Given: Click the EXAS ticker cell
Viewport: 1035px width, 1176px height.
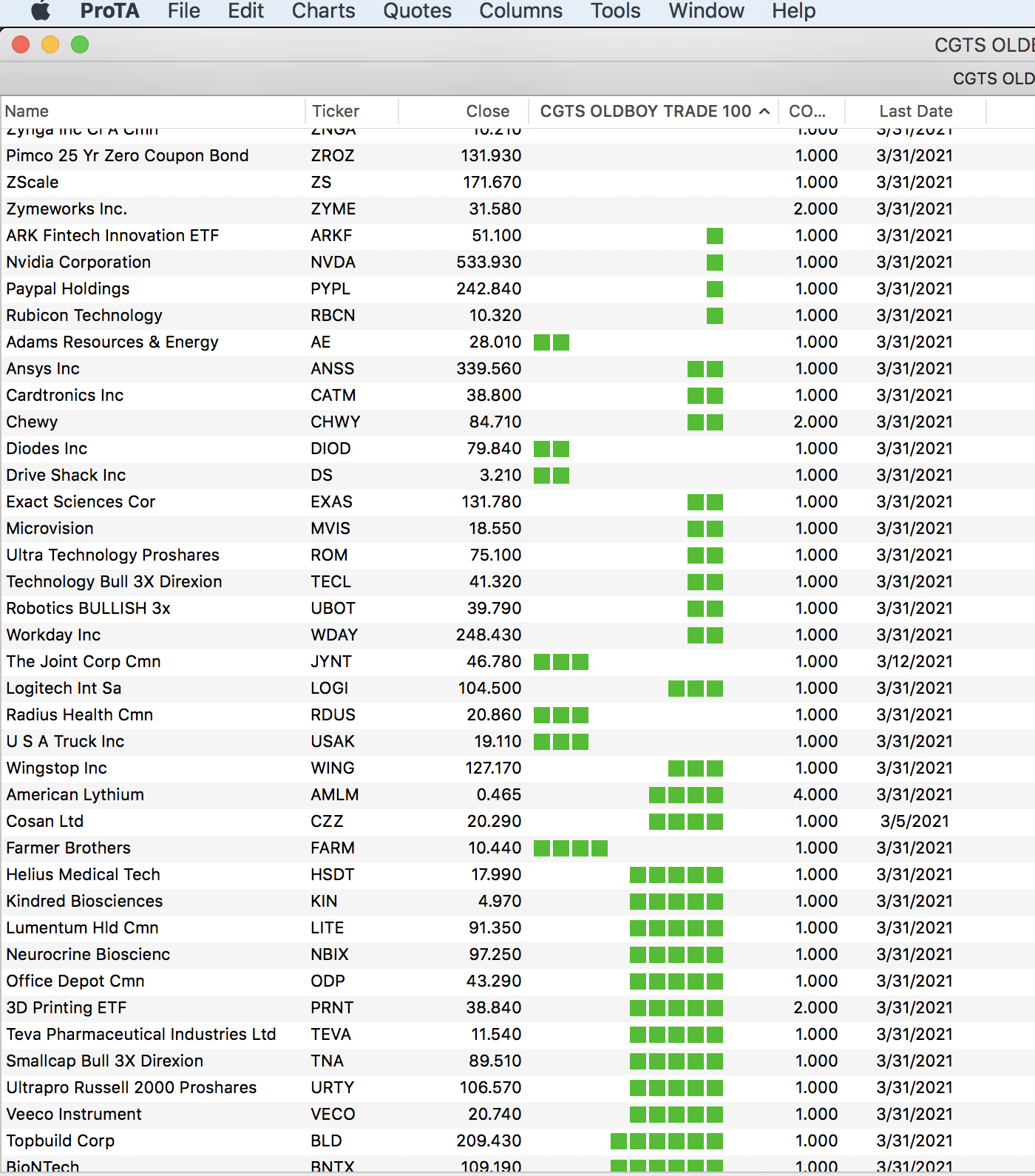Looking at the screenshot, I should (331, 502).
